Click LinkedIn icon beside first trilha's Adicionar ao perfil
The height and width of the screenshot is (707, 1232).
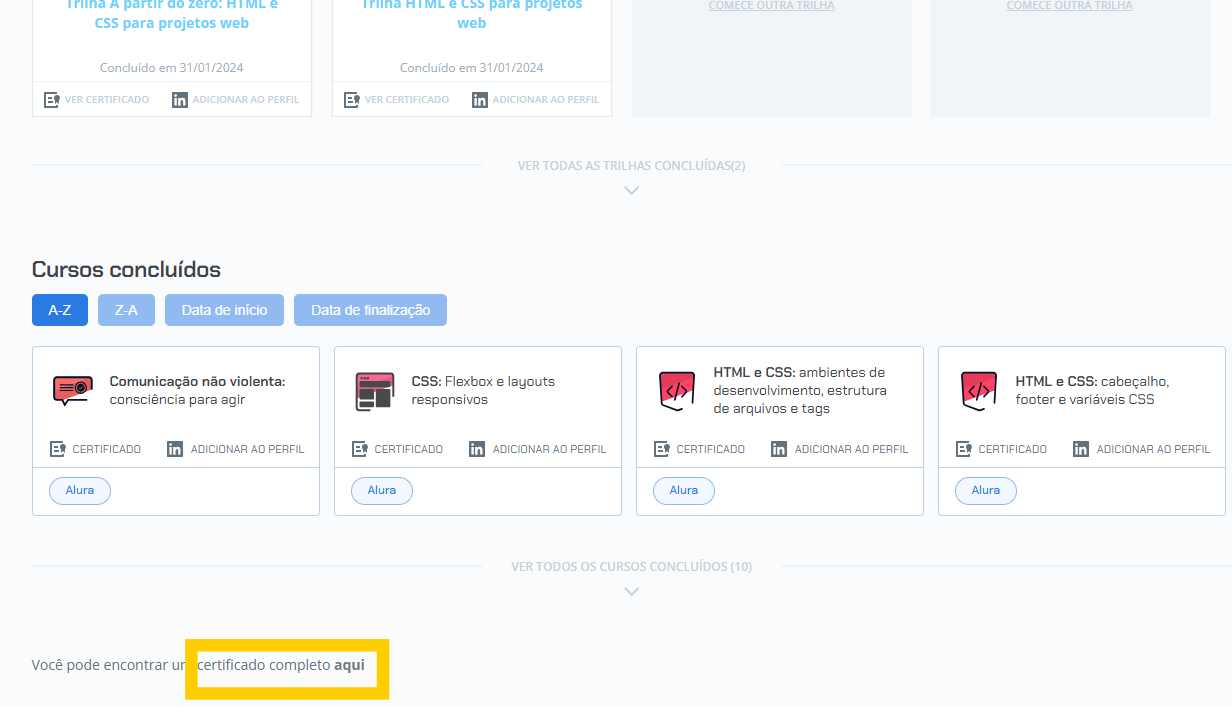point(180,100)
